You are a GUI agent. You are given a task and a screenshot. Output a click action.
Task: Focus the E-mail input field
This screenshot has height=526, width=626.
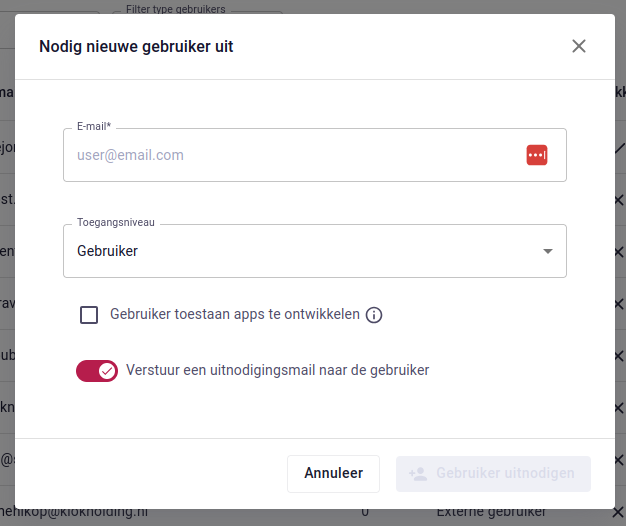[290, 155]
